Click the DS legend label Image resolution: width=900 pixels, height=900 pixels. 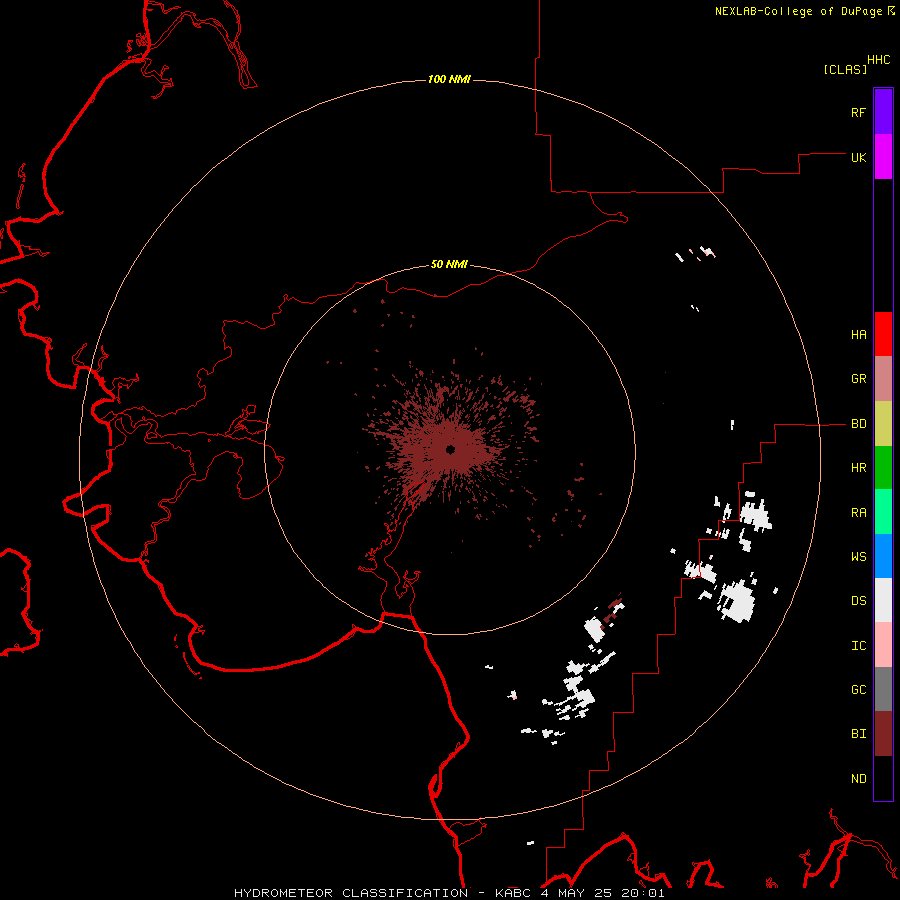coord(858,601)
